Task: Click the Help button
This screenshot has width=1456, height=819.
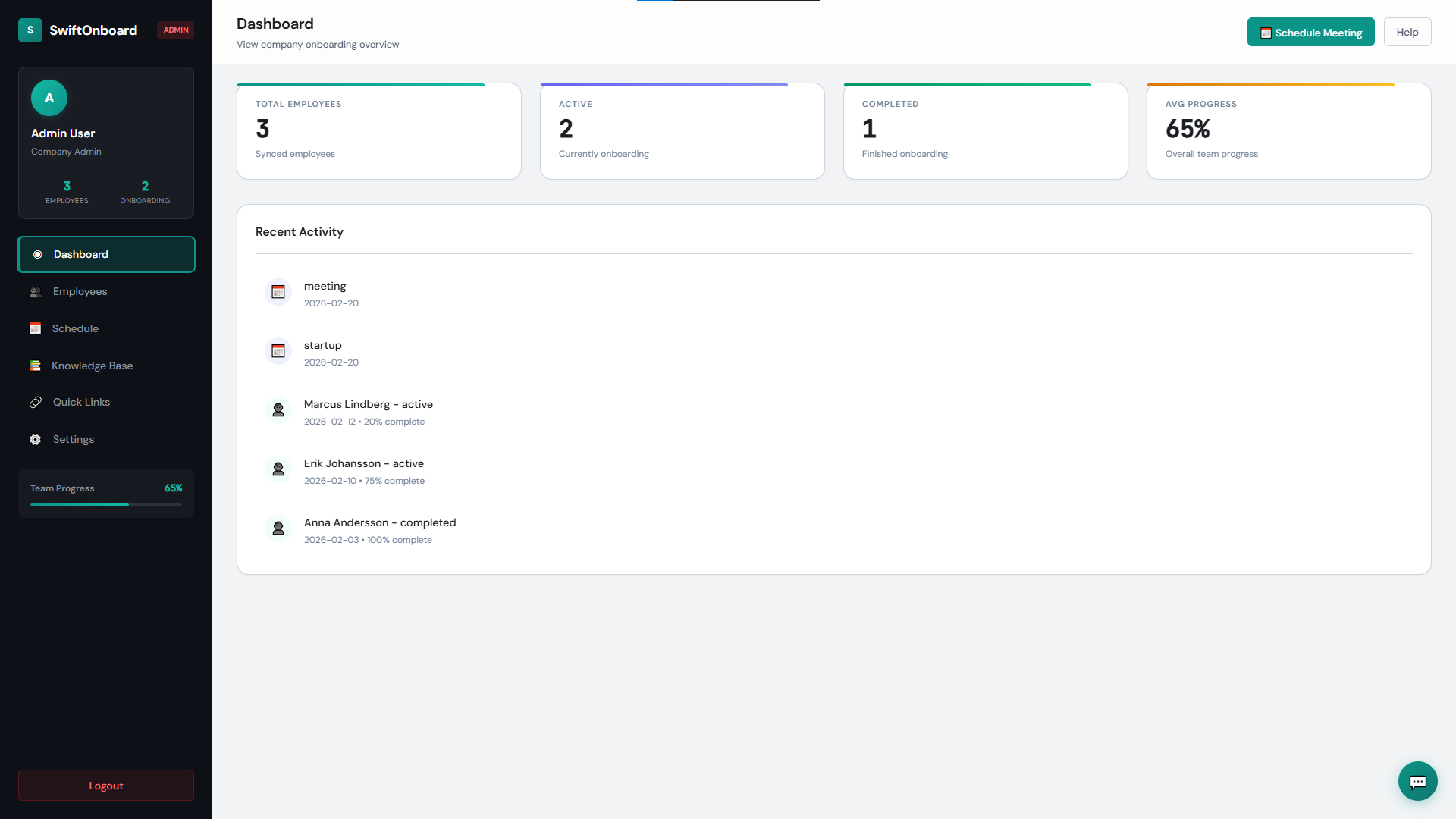Action: click(1407, 32)
